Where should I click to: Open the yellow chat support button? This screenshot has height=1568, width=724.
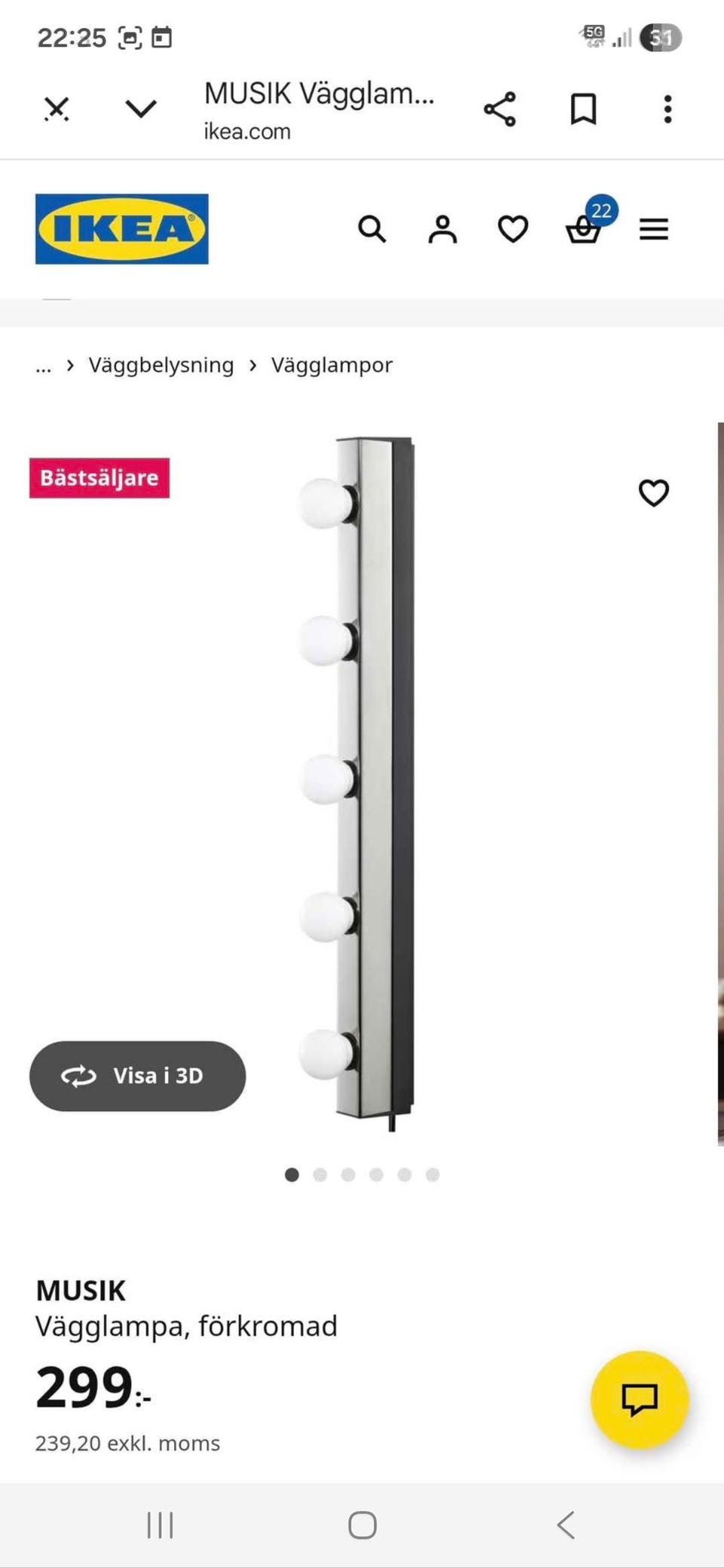coord(640,1399)
